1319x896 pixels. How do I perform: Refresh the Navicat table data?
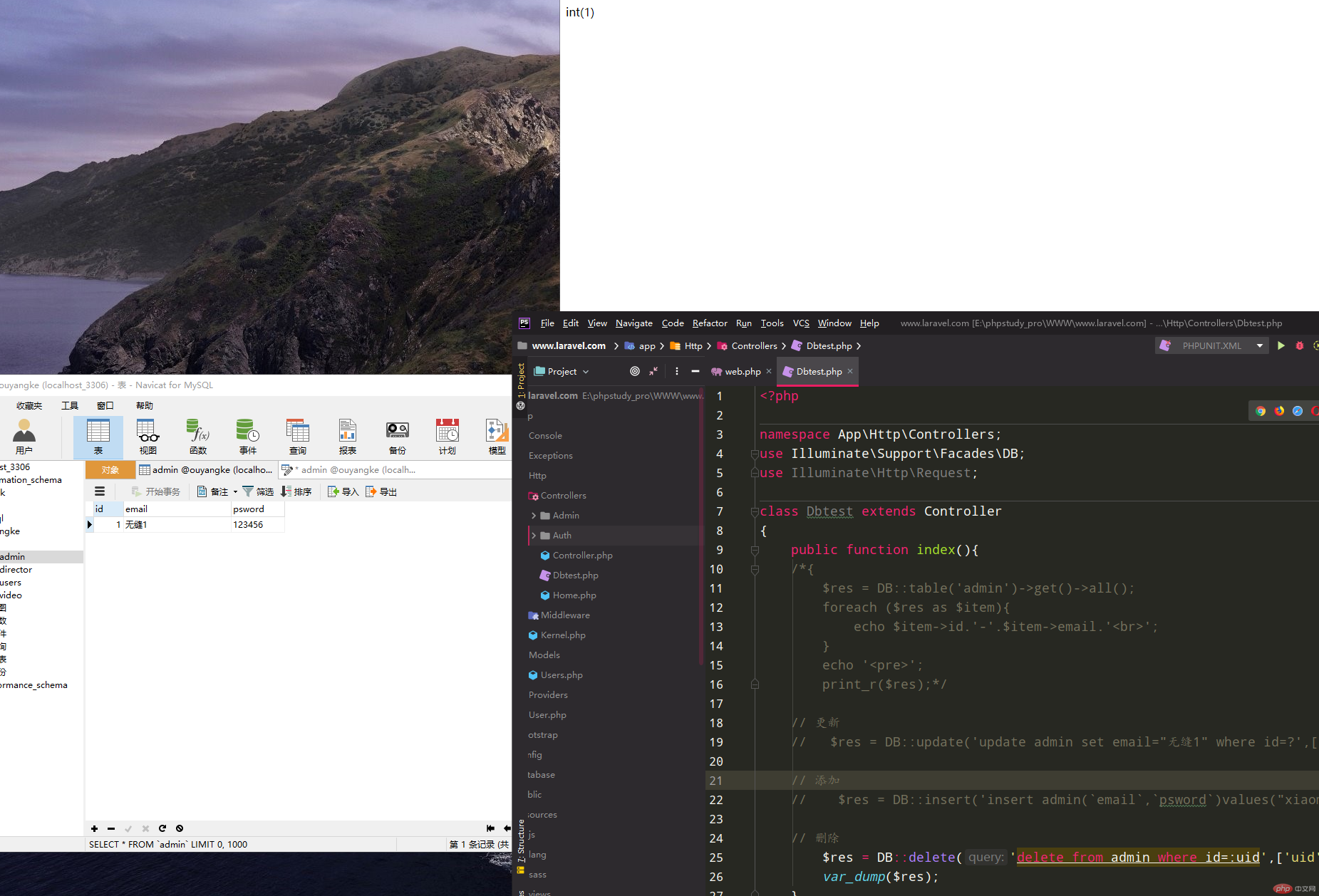pyautogui.click(x=162, y=828)
